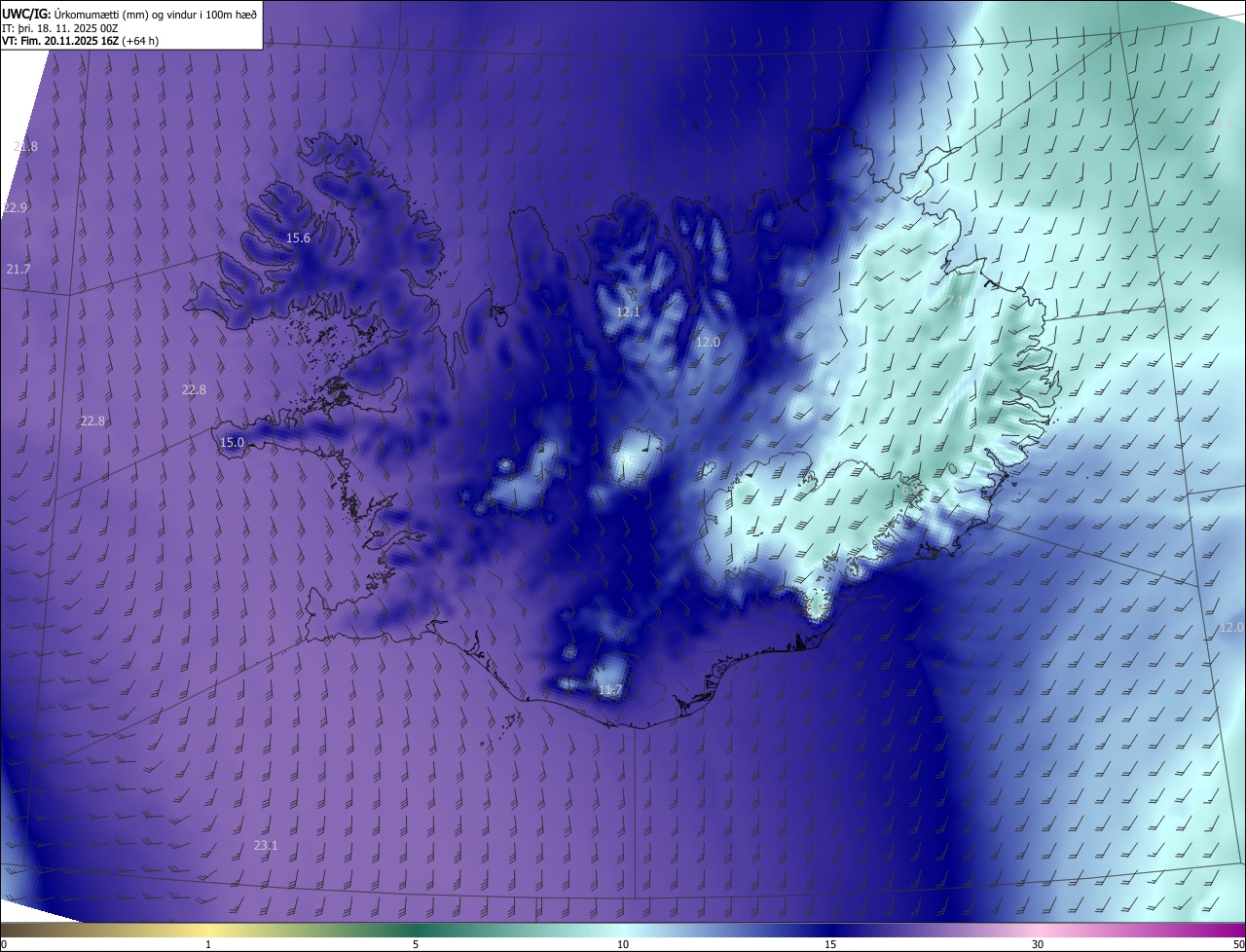
Task: Click the 0 tick on the color scale
Action: 4,944
